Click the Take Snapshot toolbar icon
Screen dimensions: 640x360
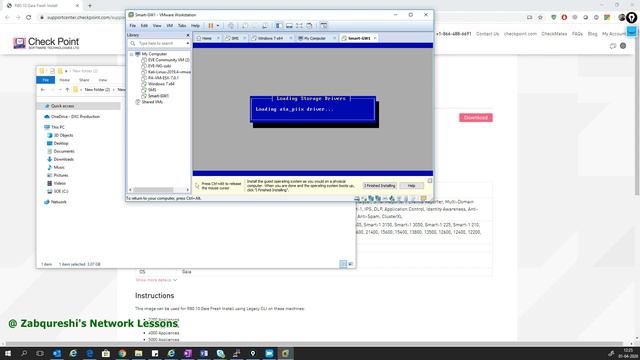244,26
